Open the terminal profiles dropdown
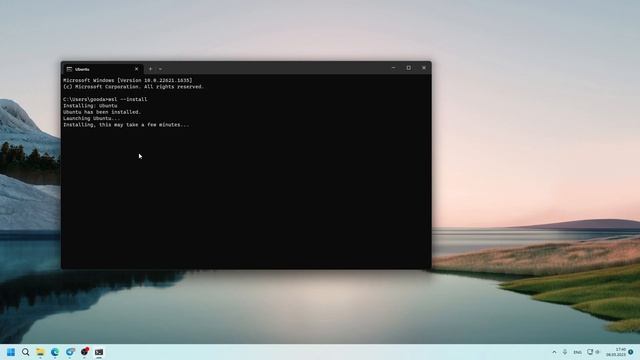Viewport: 640px width, 360px height. (160, 69)
